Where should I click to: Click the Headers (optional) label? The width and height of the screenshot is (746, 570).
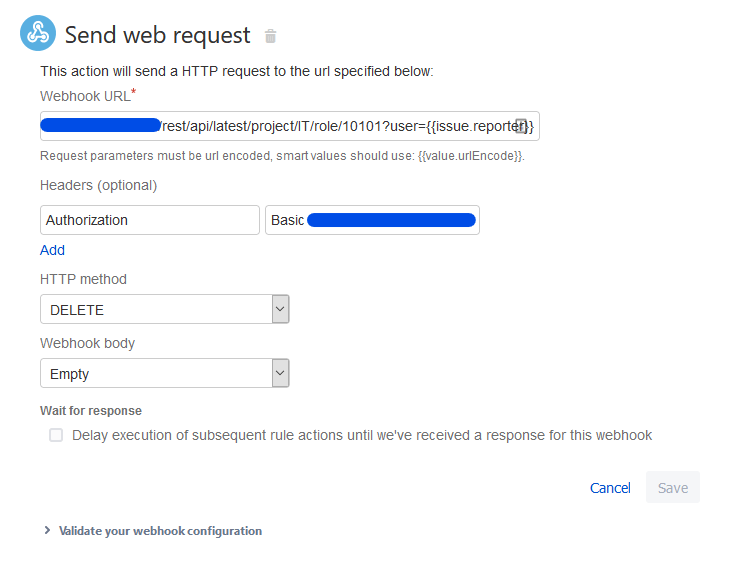click(x=98, y=185)
